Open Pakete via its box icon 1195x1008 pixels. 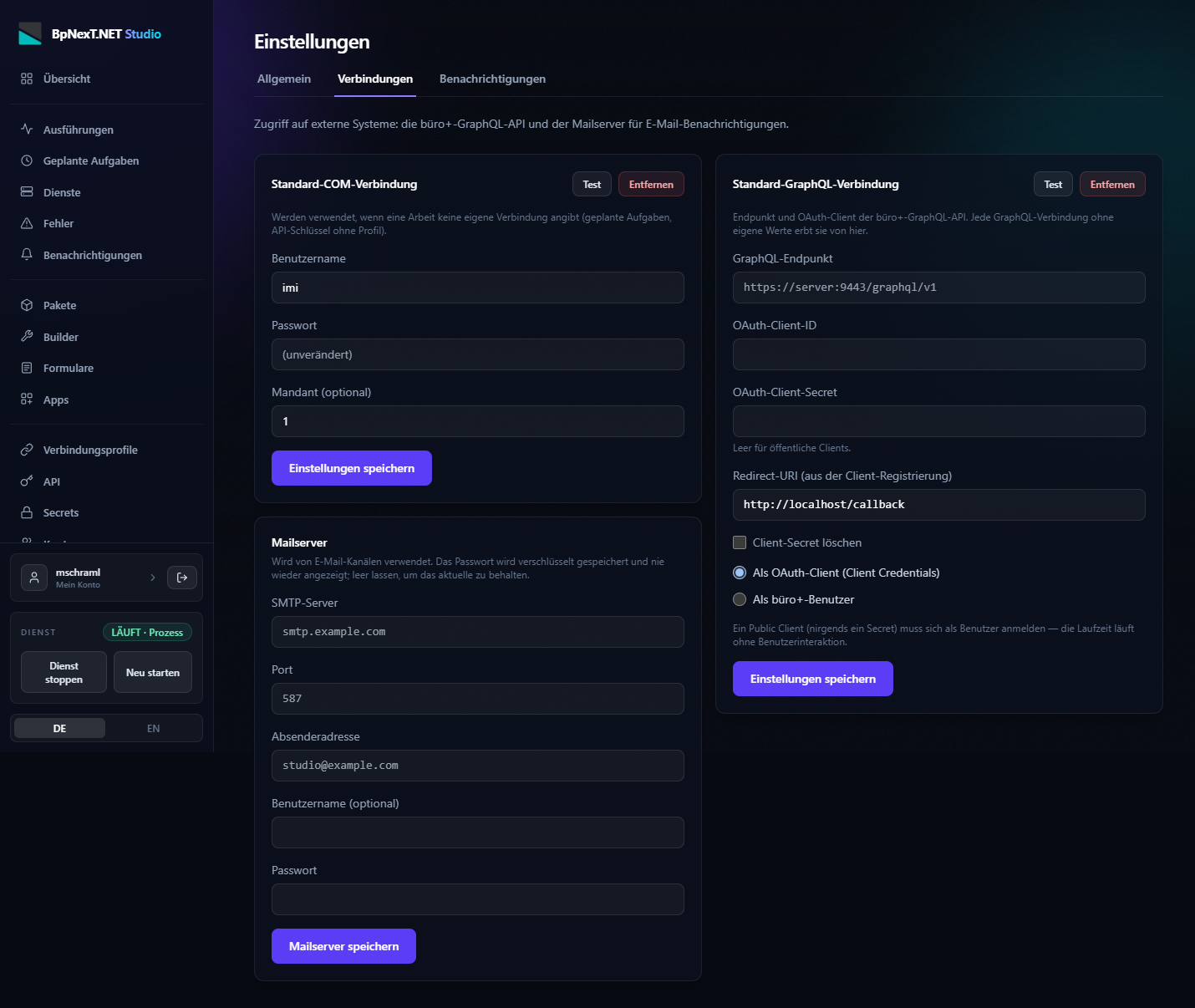[27, 305]
